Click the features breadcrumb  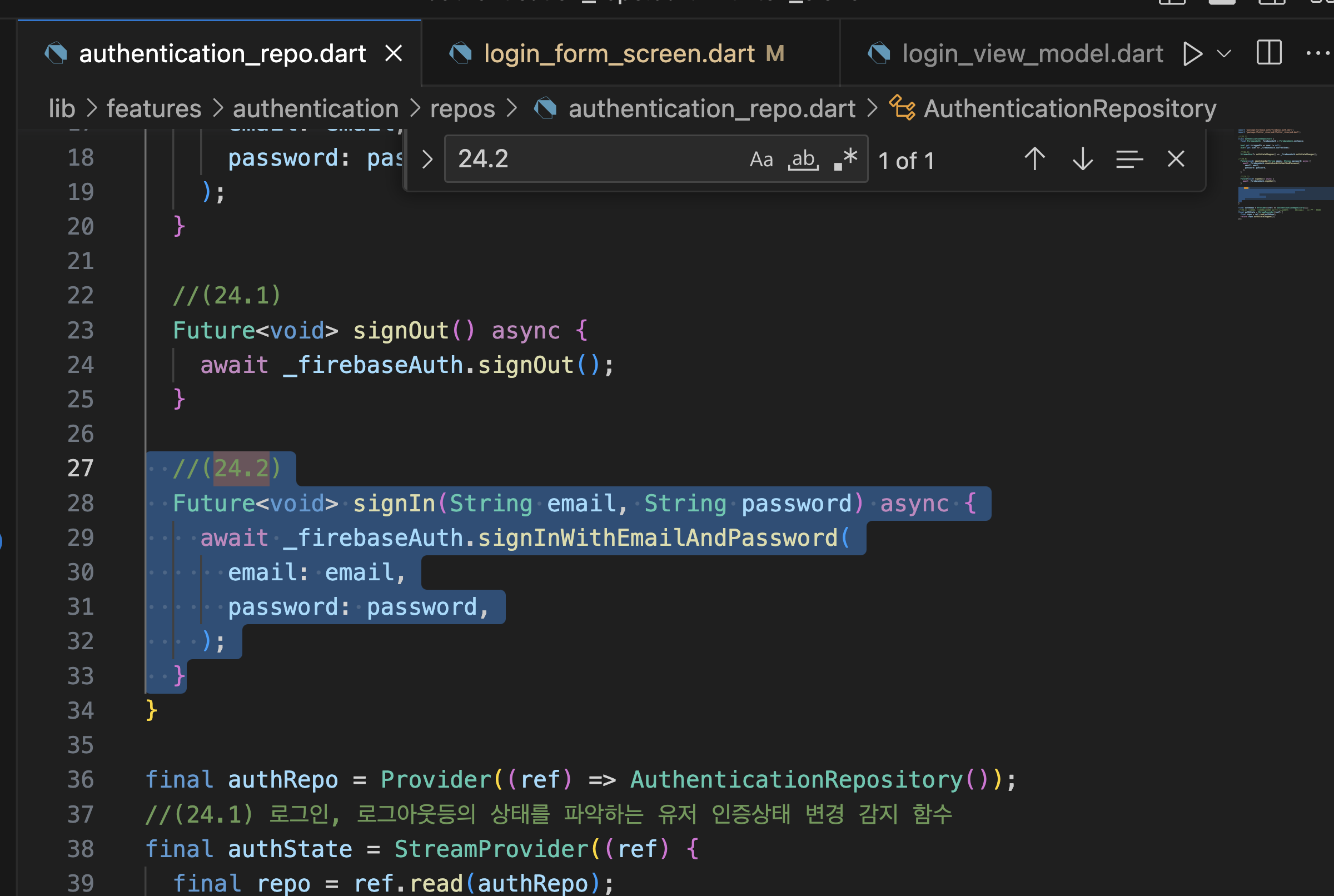coord(153,108)
